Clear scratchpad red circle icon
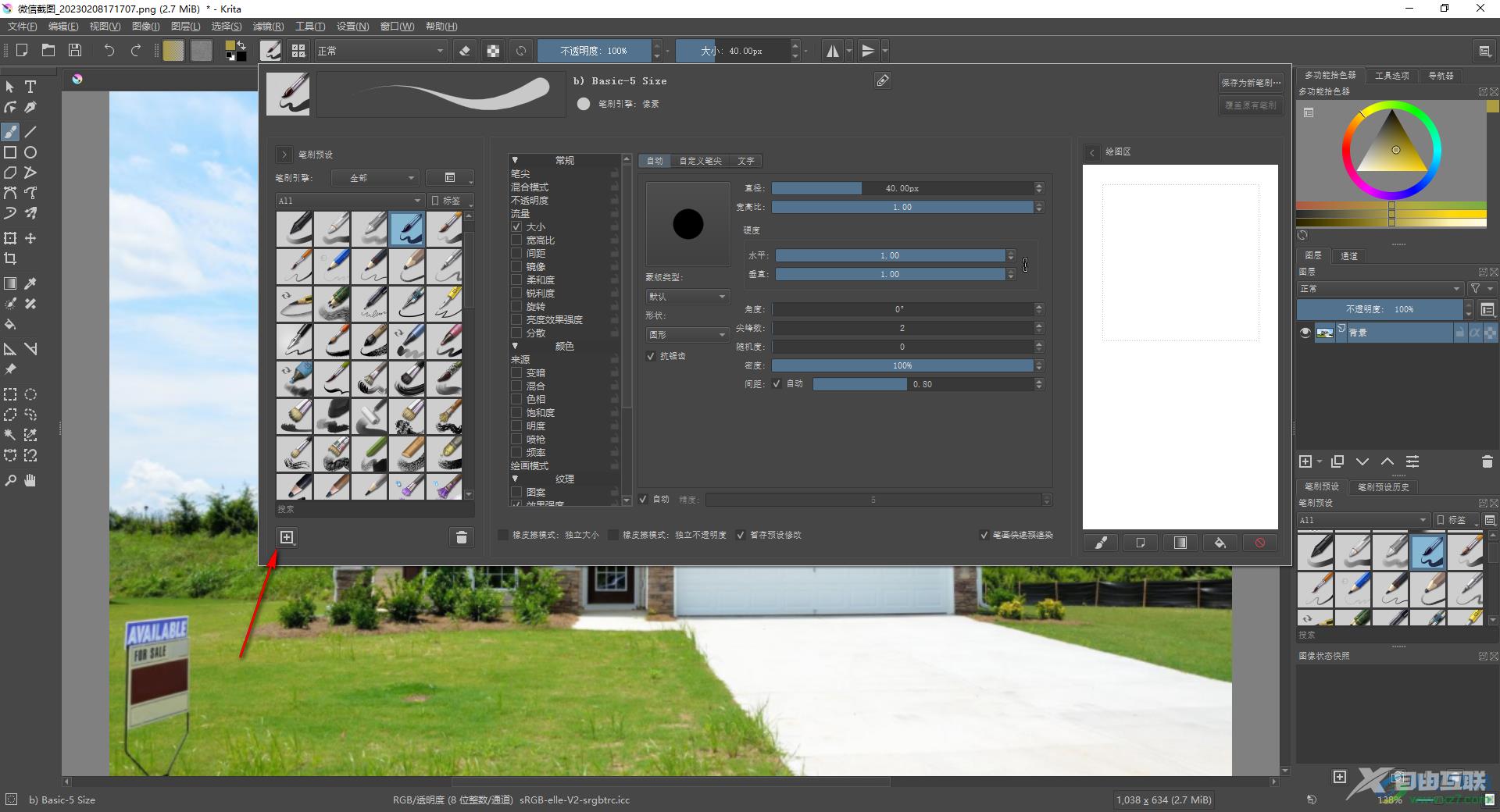The image size is (1500, 812). pyautogui.click(x=1259, y=543)
